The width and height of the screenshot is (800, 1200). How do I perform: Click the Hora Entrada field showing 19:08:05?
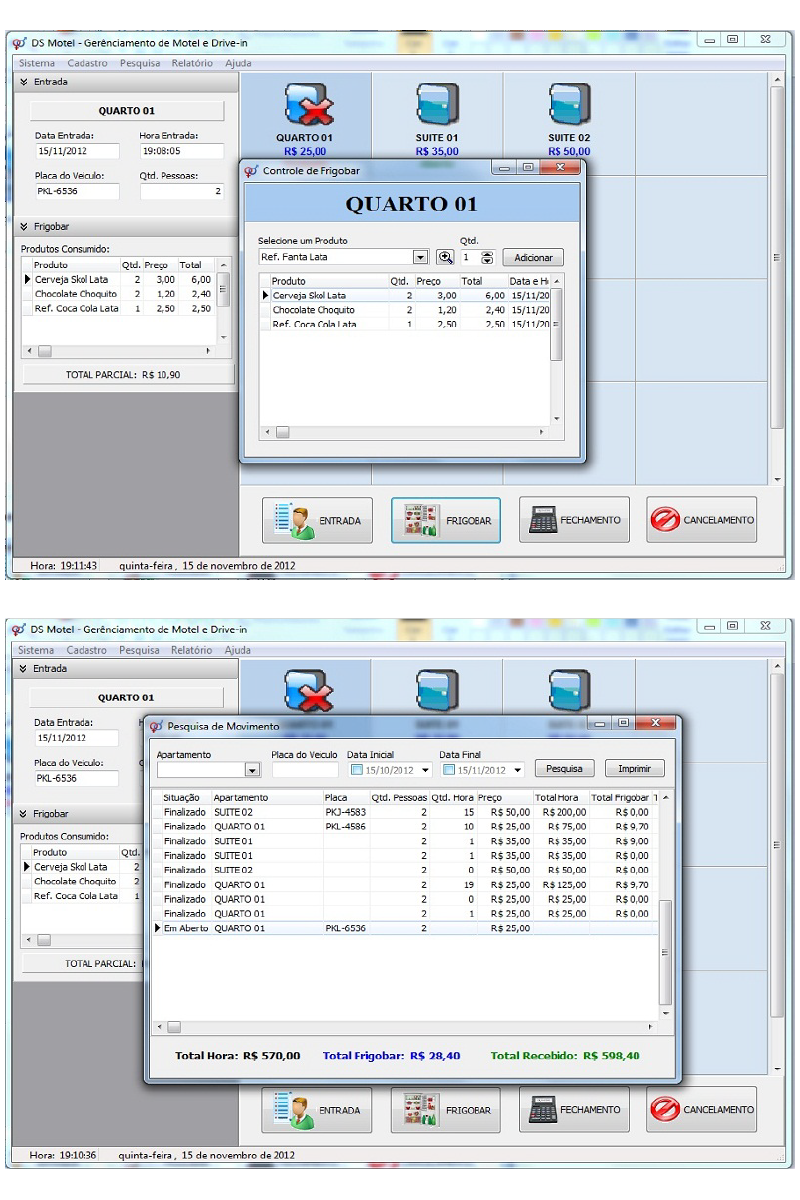point(181,151)
